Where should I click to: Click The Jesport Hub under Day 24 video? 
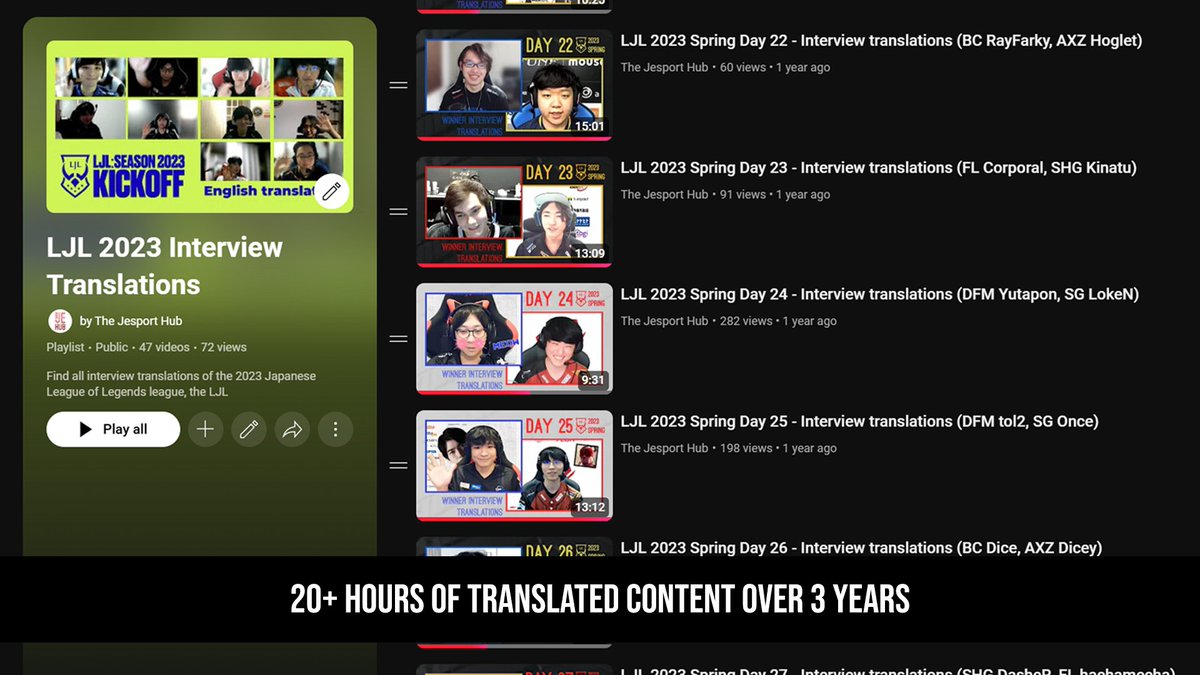coord(664,321)
